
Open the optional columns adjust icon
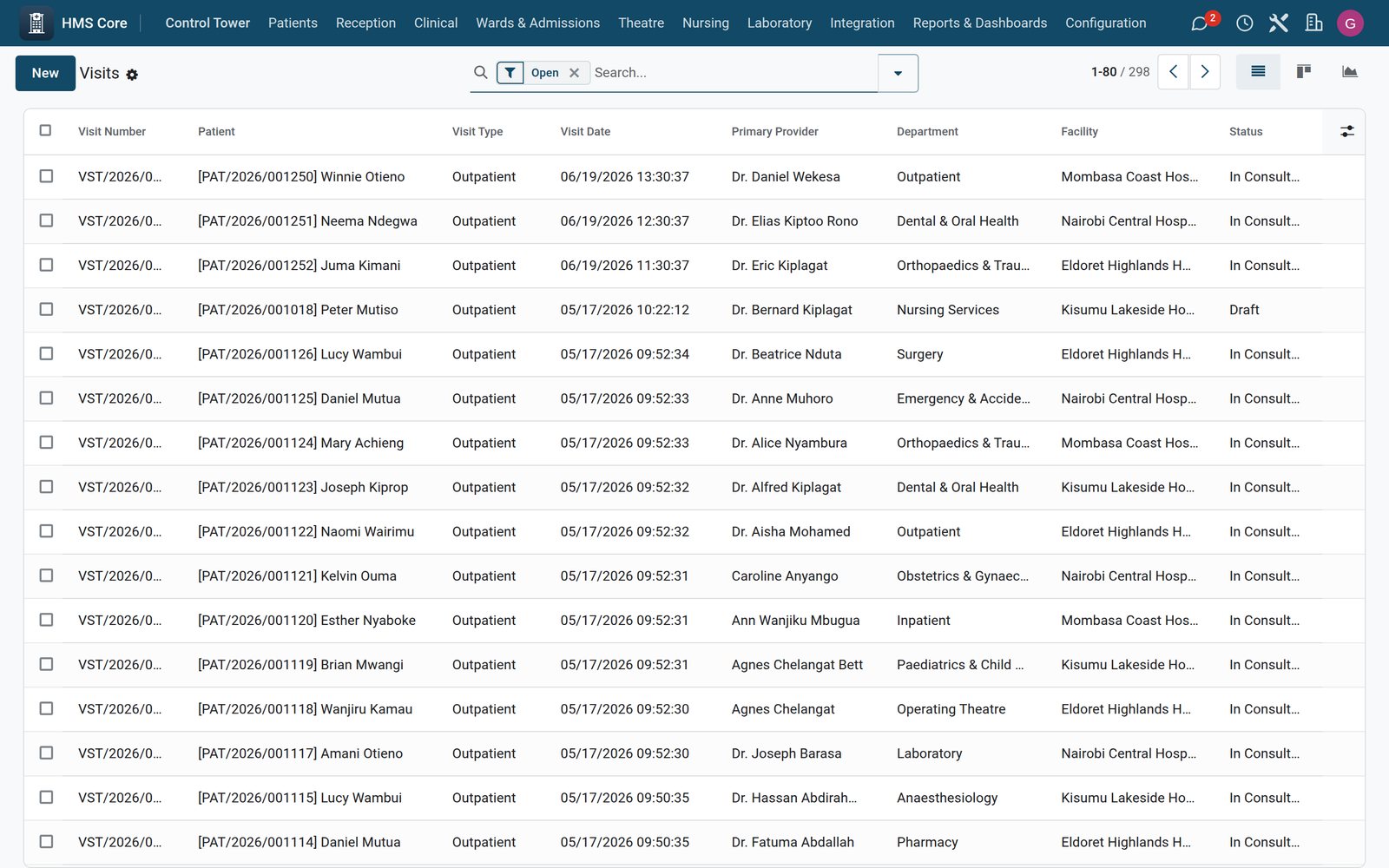[x=1347, y=131]
